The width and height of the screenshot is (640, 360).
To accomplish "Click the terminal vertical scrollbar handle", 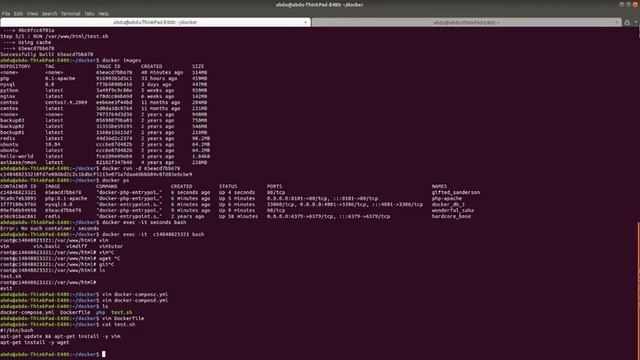I will pos(638,290).
